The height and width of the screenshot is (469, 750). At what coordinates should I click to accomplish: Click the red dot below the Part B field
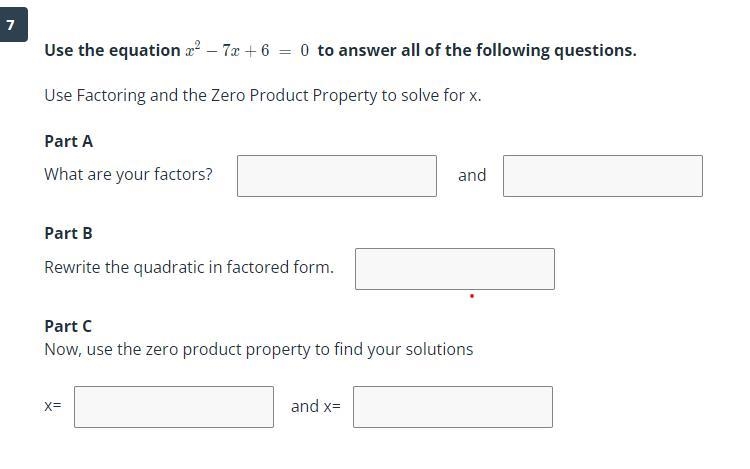click(472, 296)
